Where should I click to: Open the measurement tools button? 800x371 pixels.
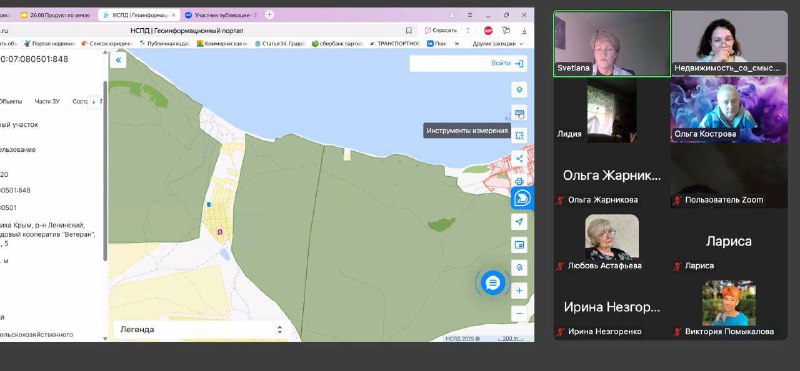point(519,113)
